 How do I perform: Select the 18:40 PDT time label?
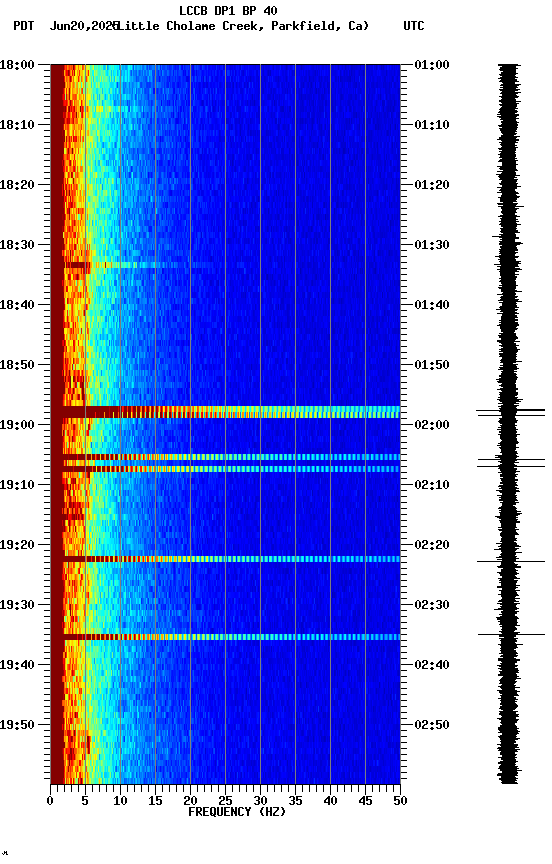tap(17, 305)
